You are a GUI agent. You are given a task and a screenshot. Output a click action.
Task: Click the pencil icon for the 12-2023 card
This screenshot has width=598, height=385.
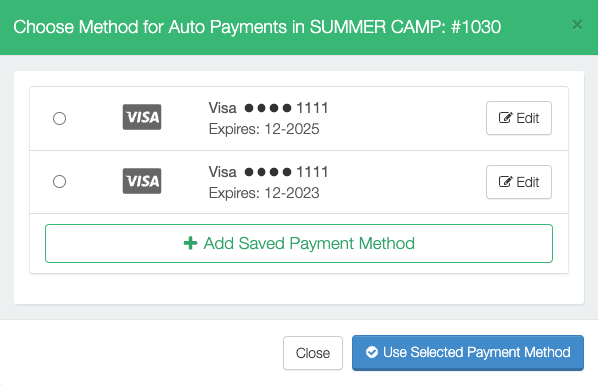pos(505,182)
